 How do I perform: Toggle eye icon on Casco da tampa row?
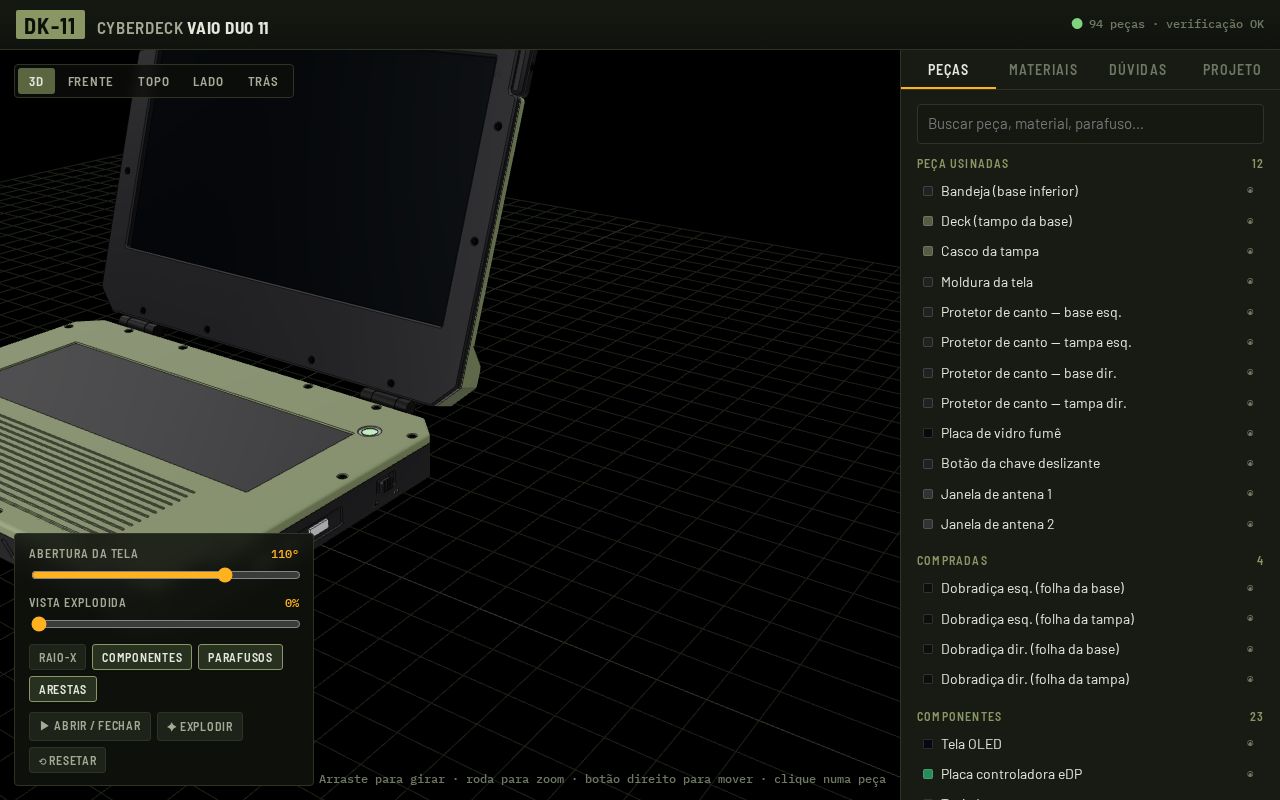coord(1250,251)
